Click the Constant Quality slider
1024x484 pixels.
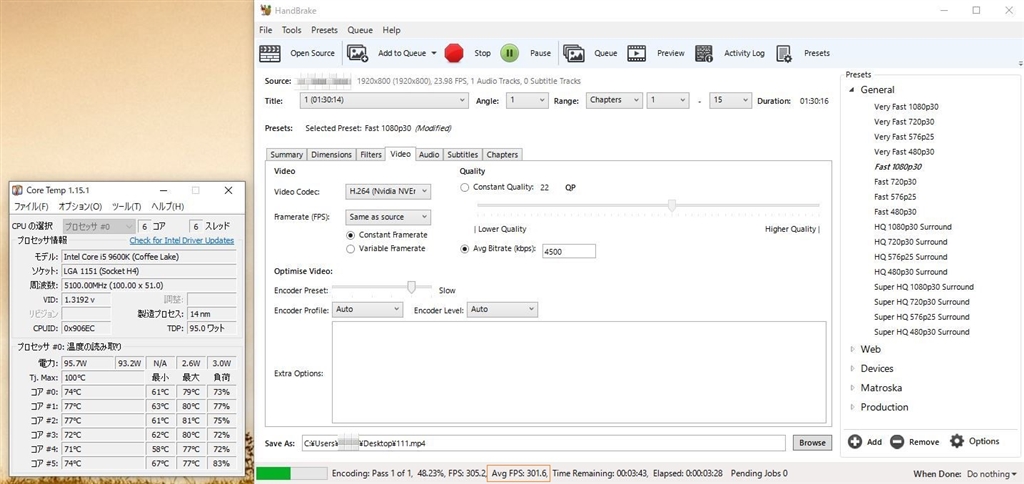point(648,206)
